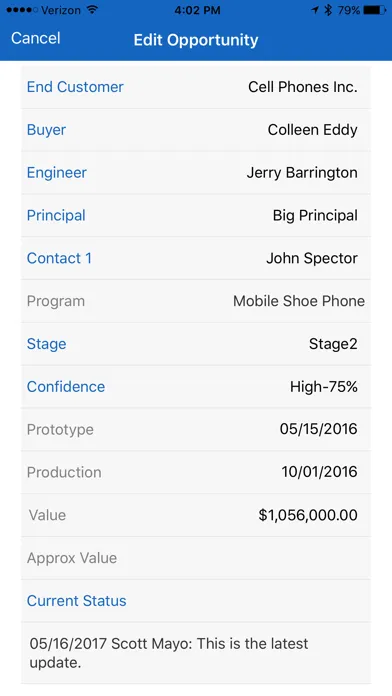Open the End Customer picker
This screenshot has height=696, width=392.
(196, 87)
